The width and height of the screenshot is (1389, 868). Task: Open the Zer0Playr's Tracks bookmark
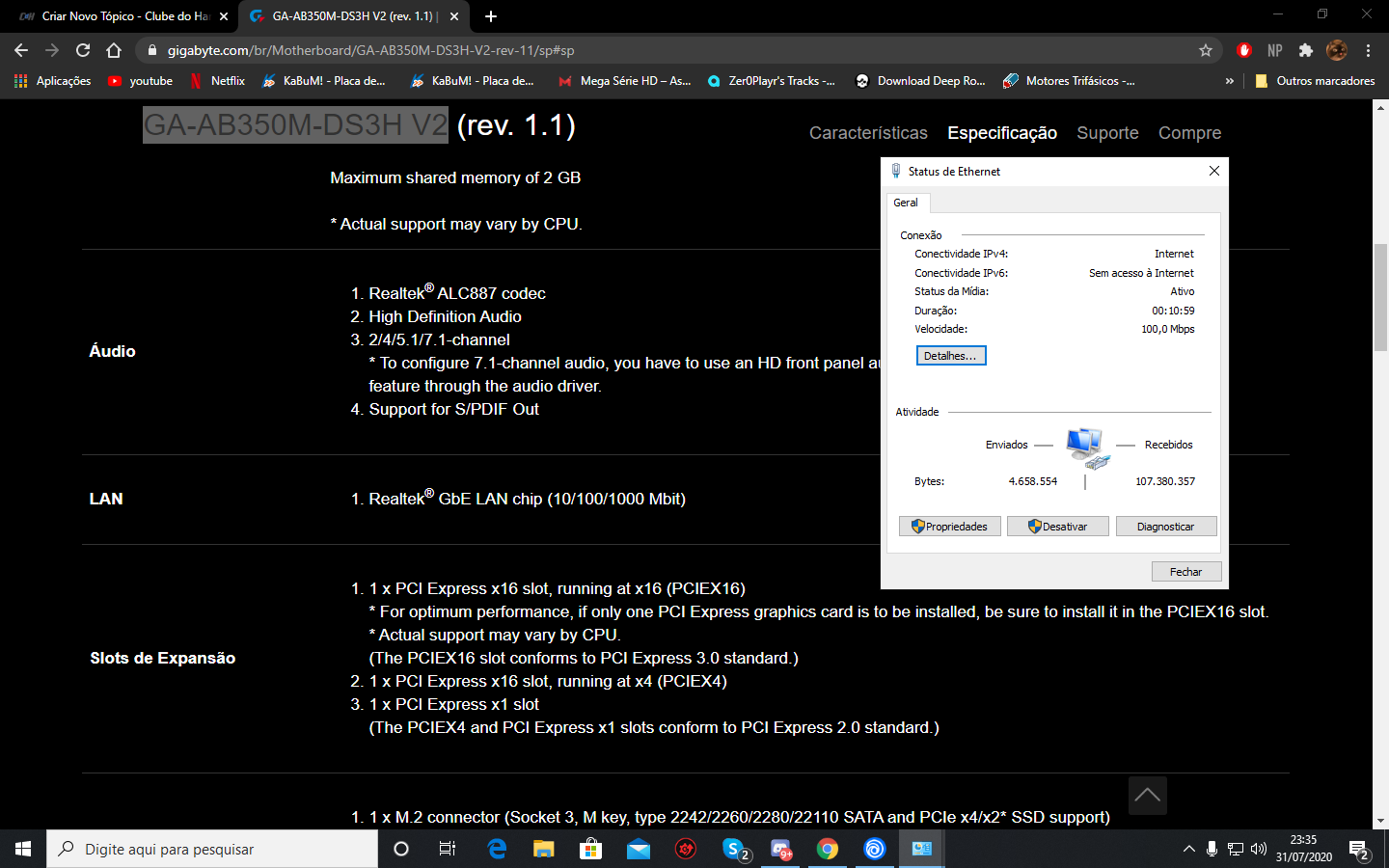click(x=772, y=81)
